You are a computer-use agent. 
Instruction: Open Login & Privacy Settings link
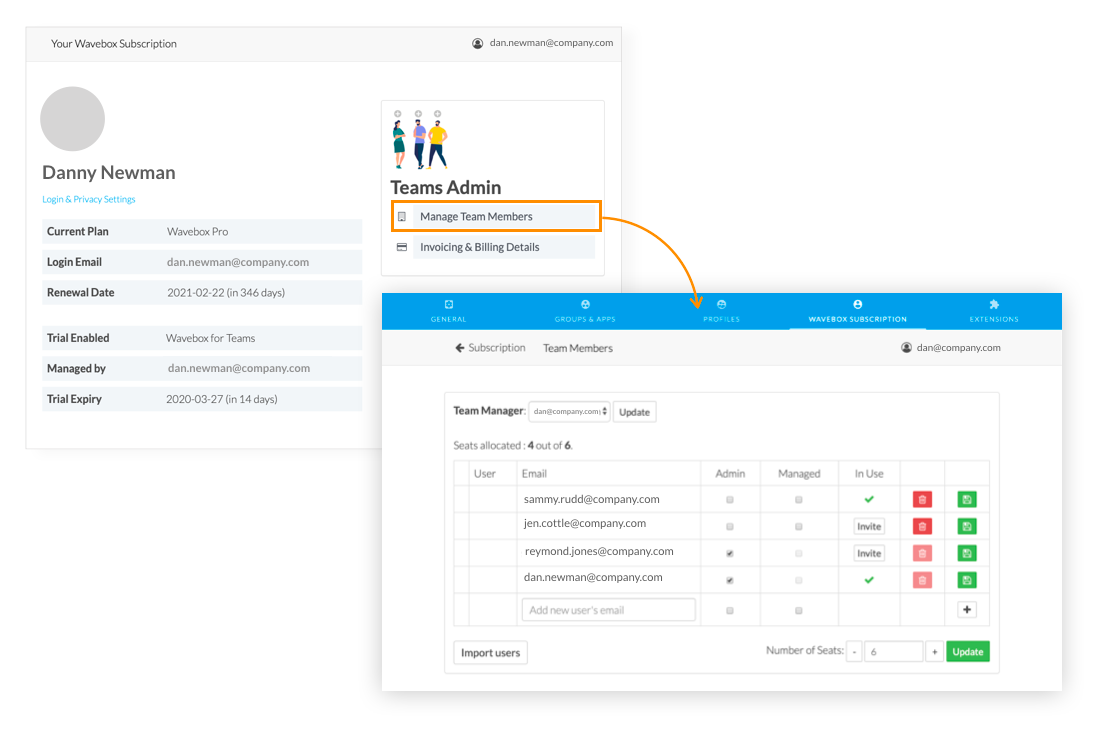pos(89,200)
